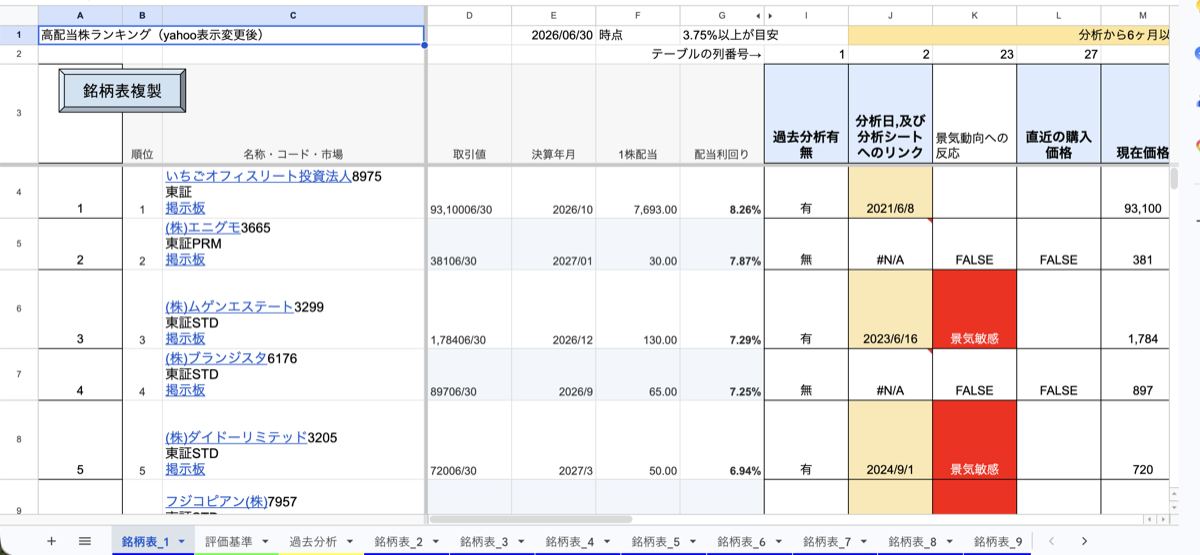Screen dimensions: 1200x555
Task: Select the 配当利回り column label cell
Action: [721, 114]
